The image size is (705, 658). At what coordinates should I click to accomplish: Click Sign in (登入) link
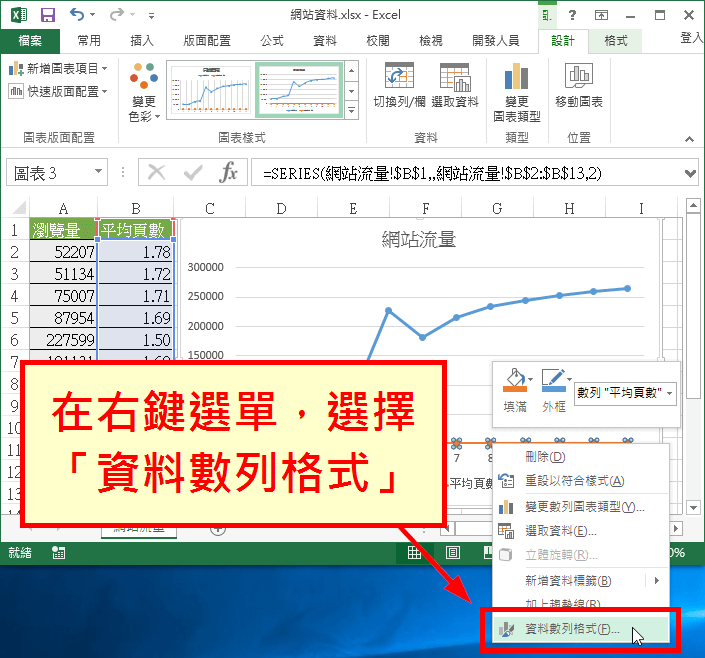click(x=692, y=38)
